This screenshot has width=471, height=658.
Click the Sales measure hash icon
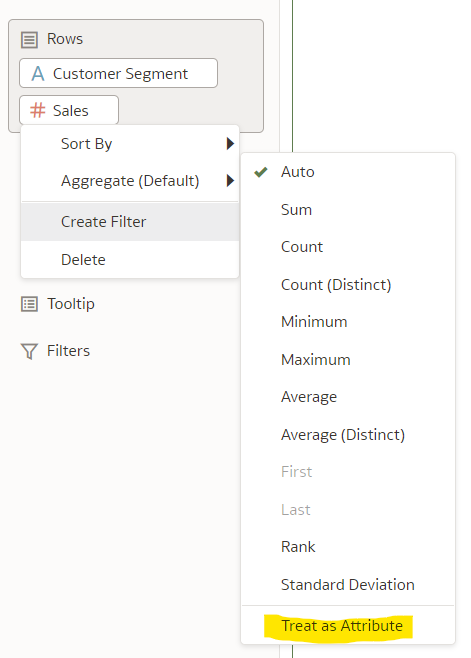pyautogui.click(x=37, y=110)
